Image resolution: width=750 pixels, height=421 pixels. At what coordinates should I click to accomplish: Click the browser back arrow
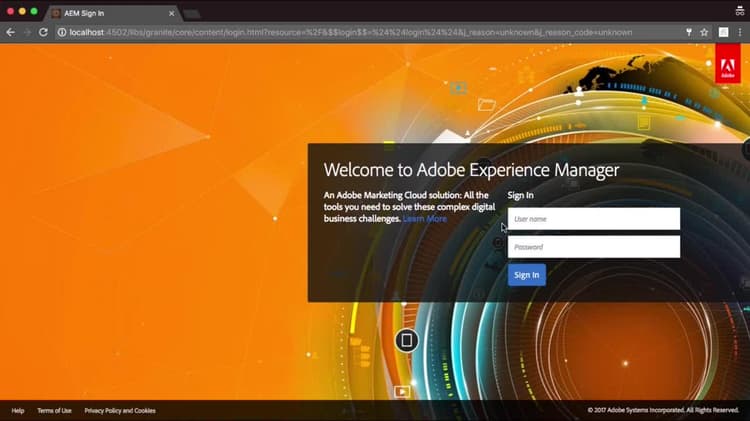coord(11,32)
